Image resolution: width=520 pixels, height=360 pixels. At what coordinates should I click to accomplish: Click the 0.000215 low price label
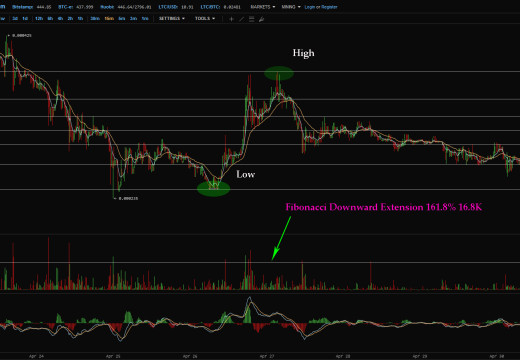(128, 198)
